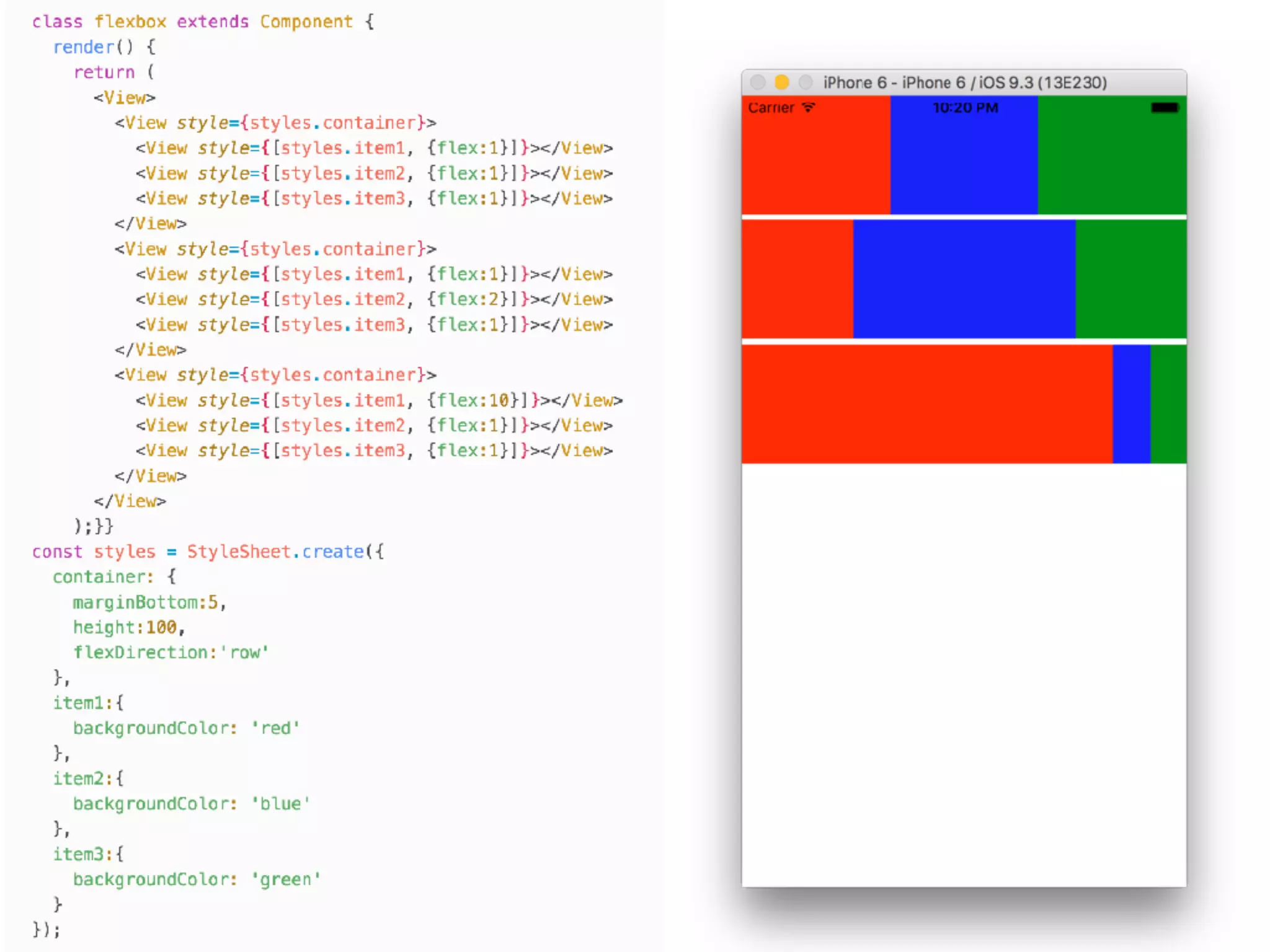Screen dimensions: 1270x952
Task: Click the Wi-Fi icon in simulator status bar
Action: pos(808,107)
